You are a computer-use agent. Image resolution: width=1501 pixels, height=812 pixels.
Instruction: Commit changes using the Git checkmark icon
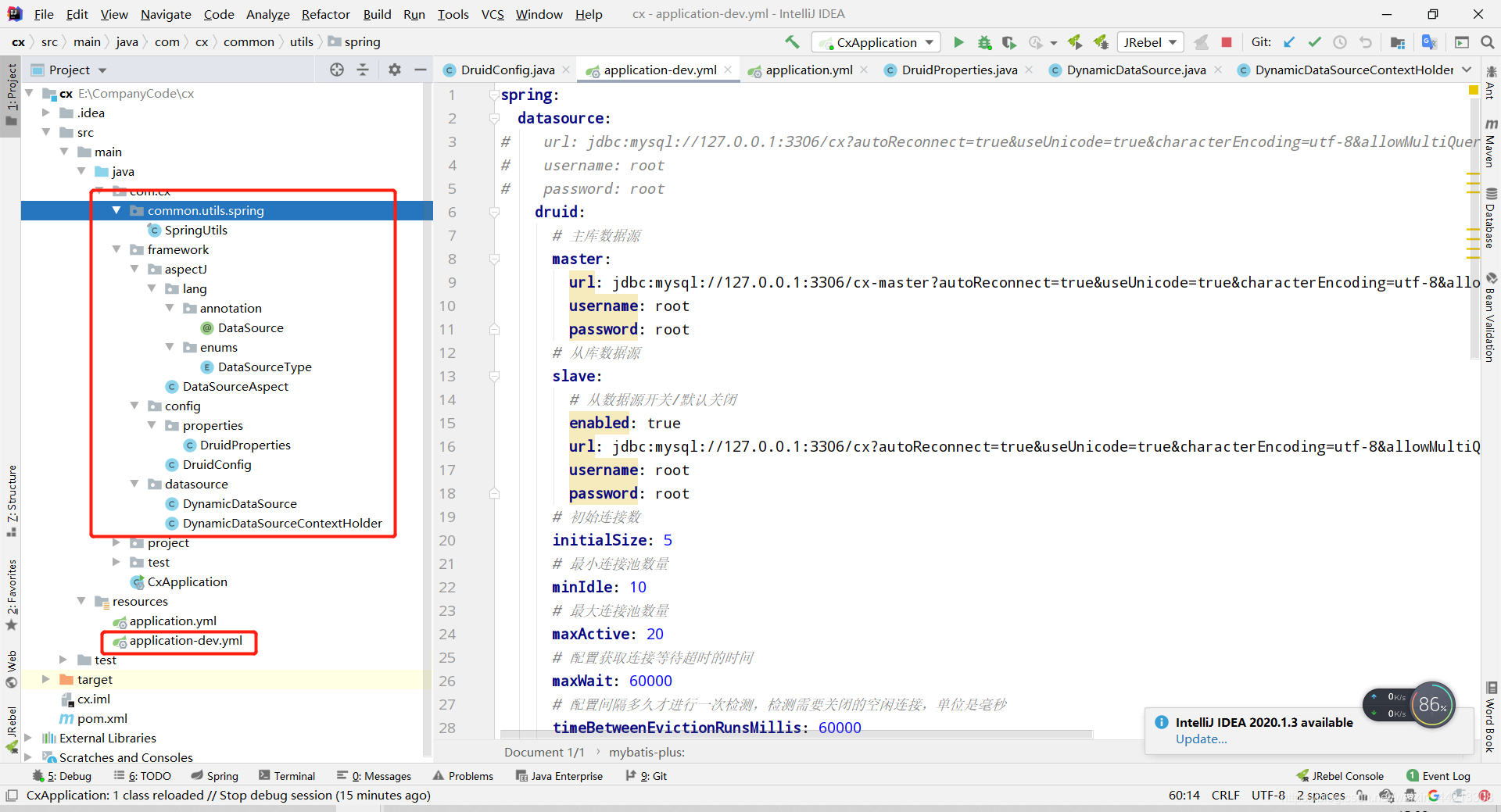point(1315,42)
